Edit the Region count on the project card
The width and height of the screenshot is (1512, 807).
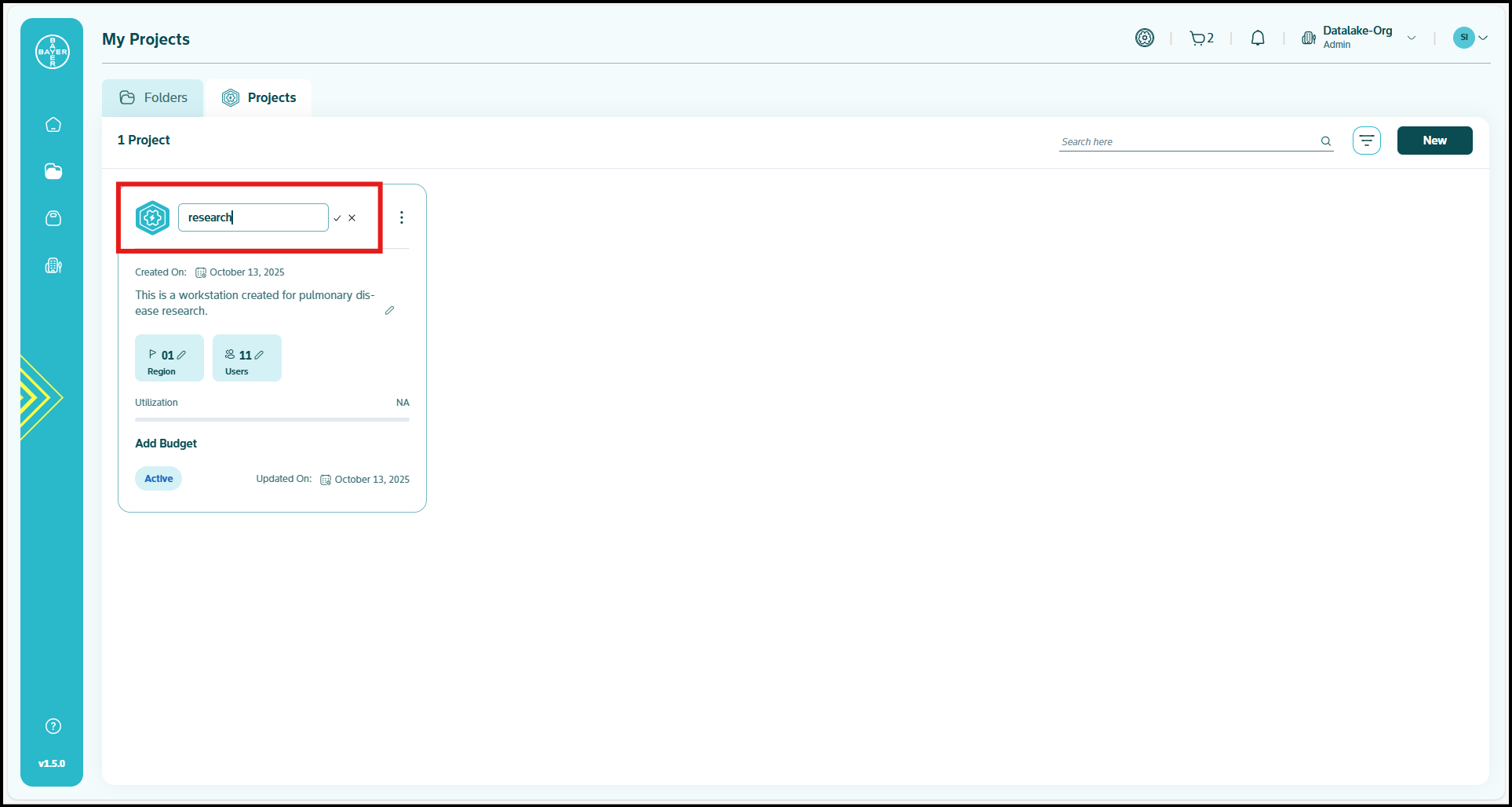tap(181, 355)
